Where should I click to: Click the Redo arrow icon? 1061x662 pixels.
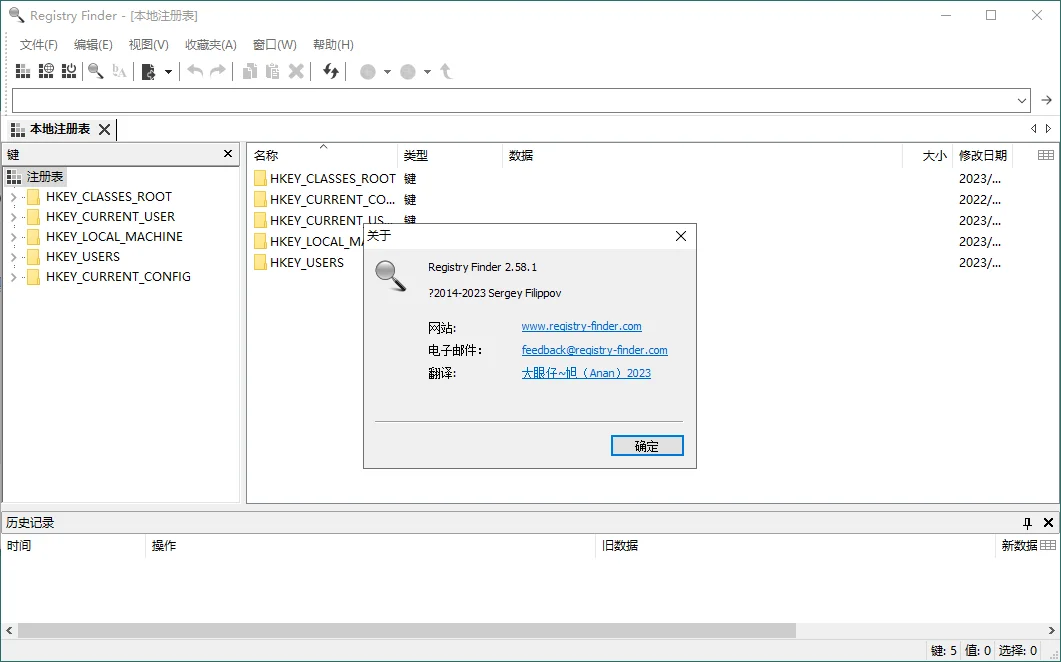pos(217,71)
